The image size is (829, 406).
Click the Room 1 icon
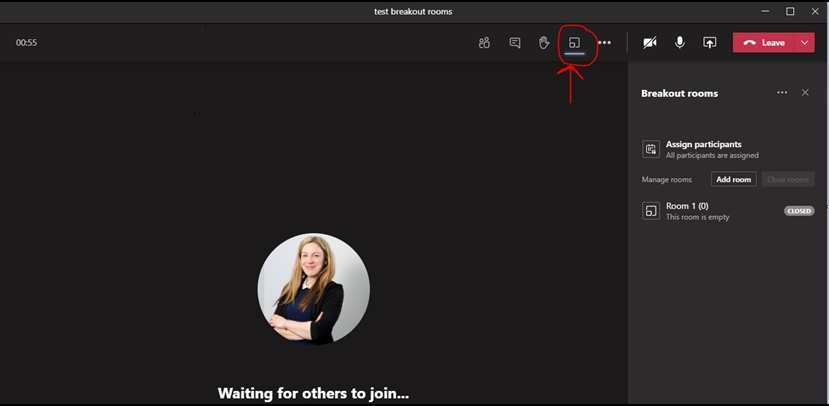click(651, 211)
